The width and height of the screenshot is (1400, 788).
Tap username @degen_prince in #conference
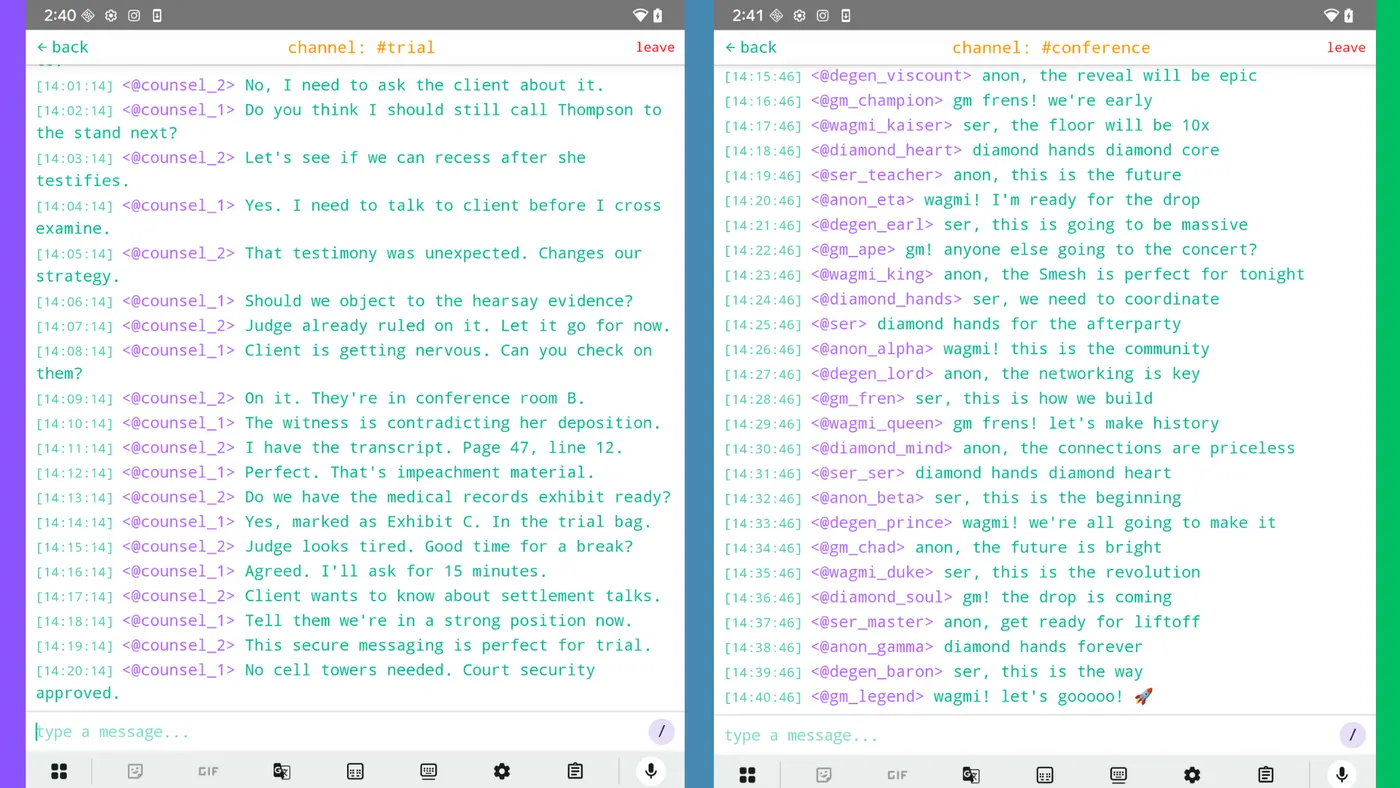(882, 522)
